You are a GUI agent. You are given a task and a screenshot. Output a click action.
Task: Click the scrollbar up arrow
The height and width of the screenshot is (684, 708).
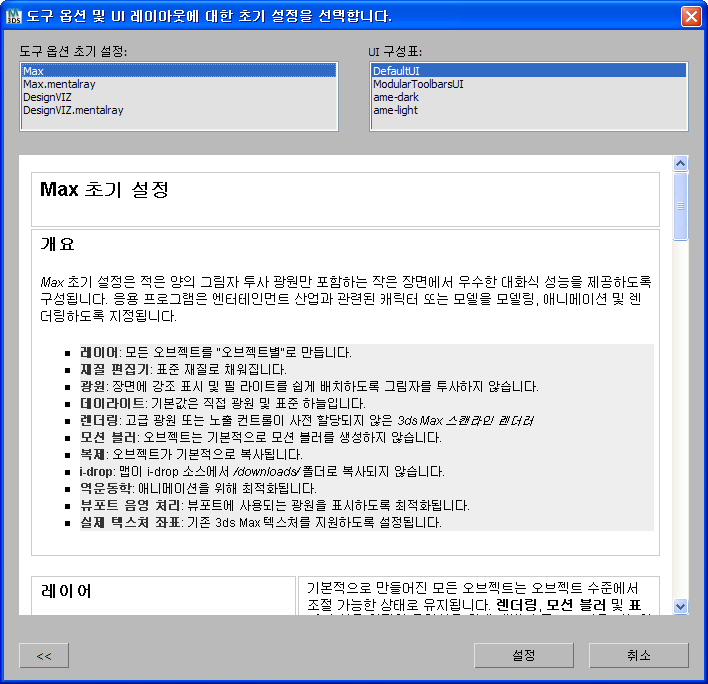coord(680,163)
